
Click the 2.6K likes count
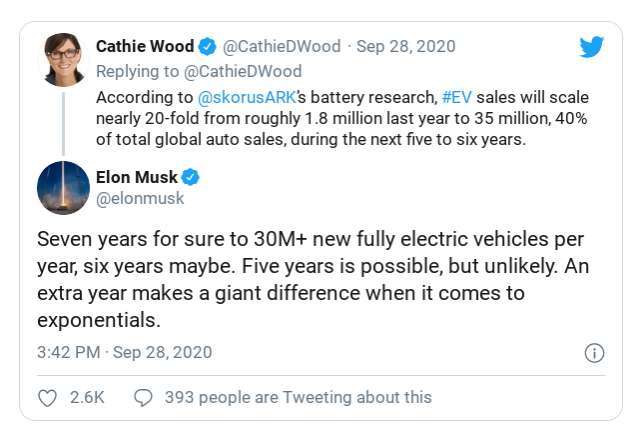pyautogui.click(x=87, y=397)
